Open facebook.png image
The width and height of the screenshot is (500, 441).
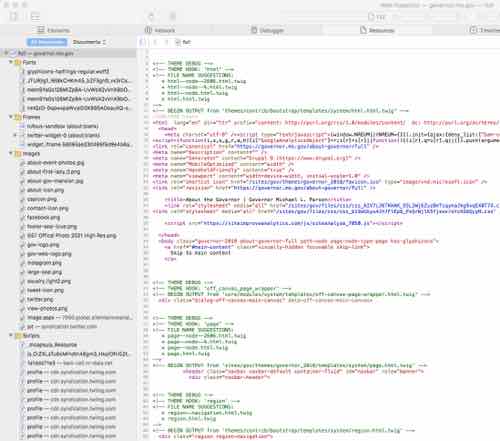point(43,217)
